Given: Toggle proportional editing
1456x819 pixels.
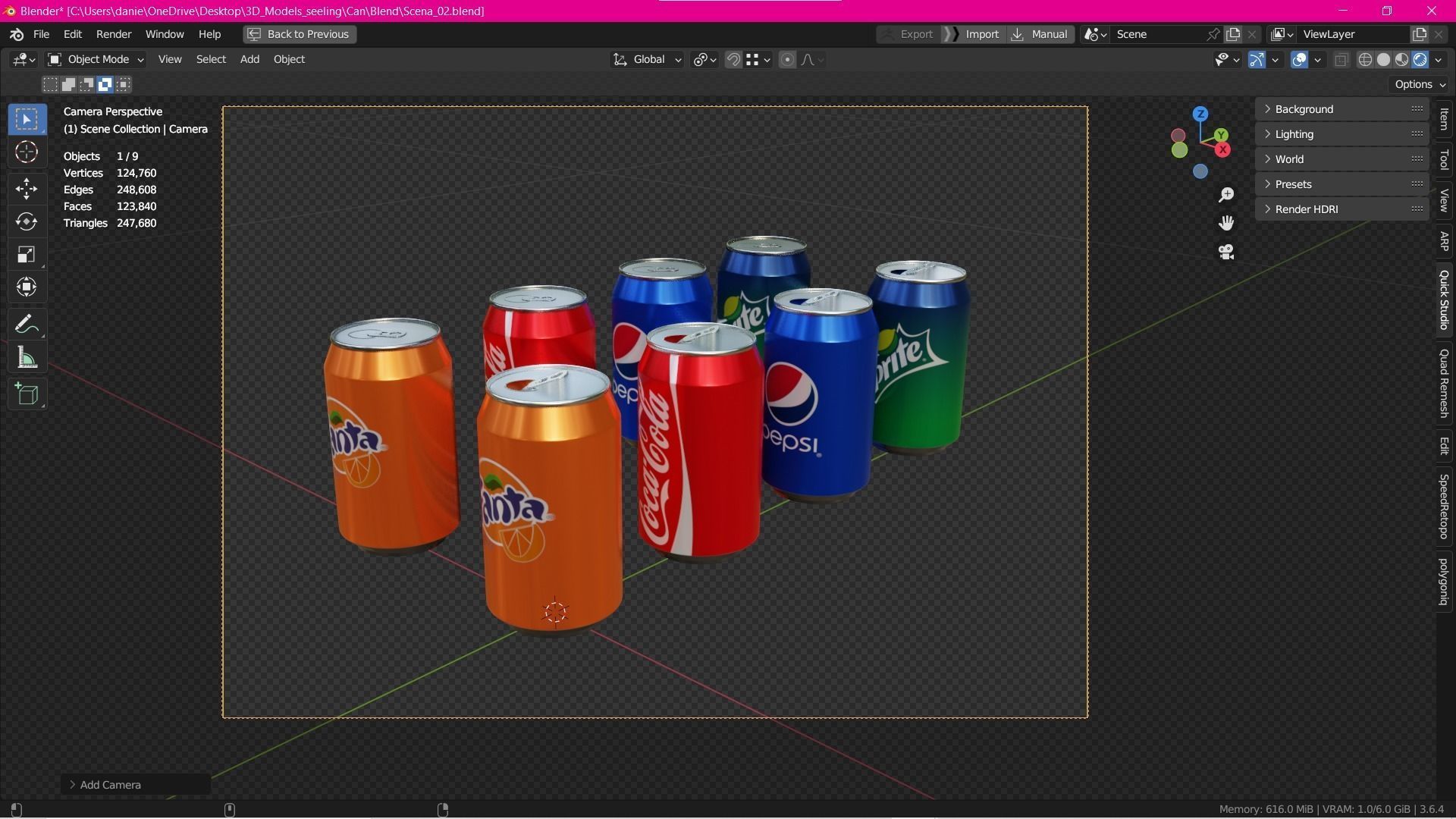Looking at the screenshot, I should (x=787, y=59).
